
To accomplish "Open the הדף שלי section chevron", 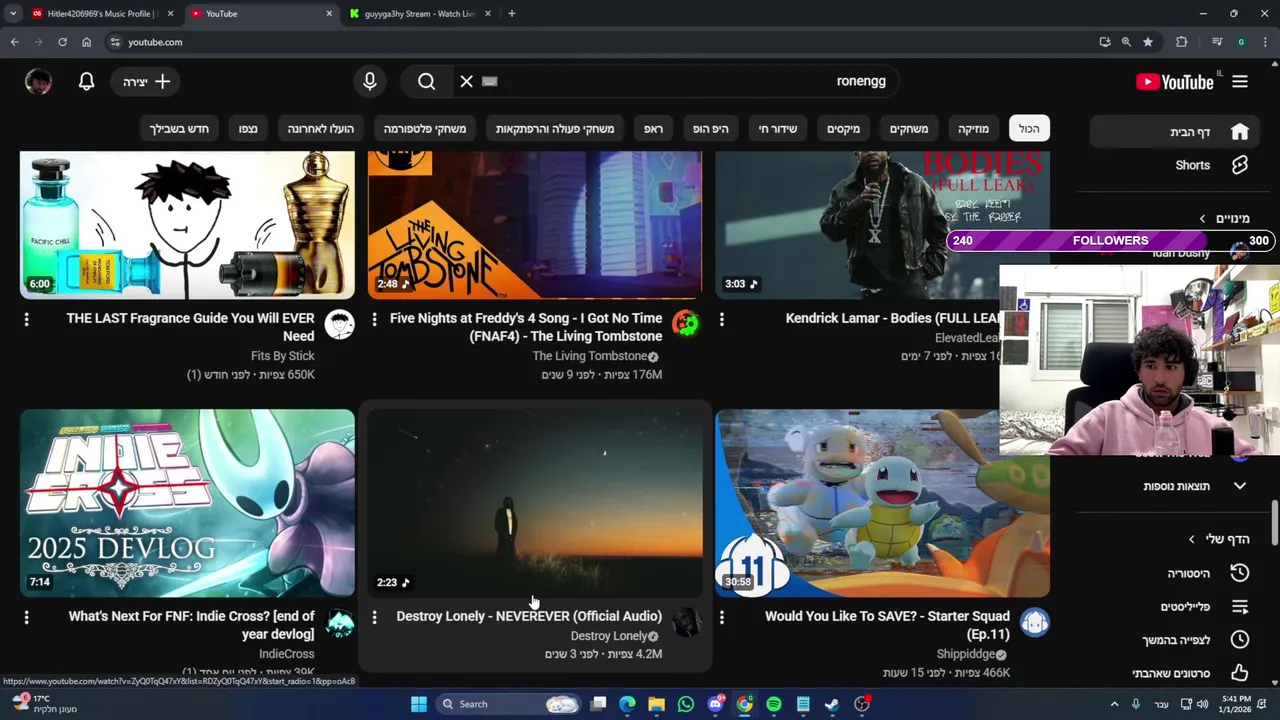I will pyautogui.click(x=1191, y=539).
